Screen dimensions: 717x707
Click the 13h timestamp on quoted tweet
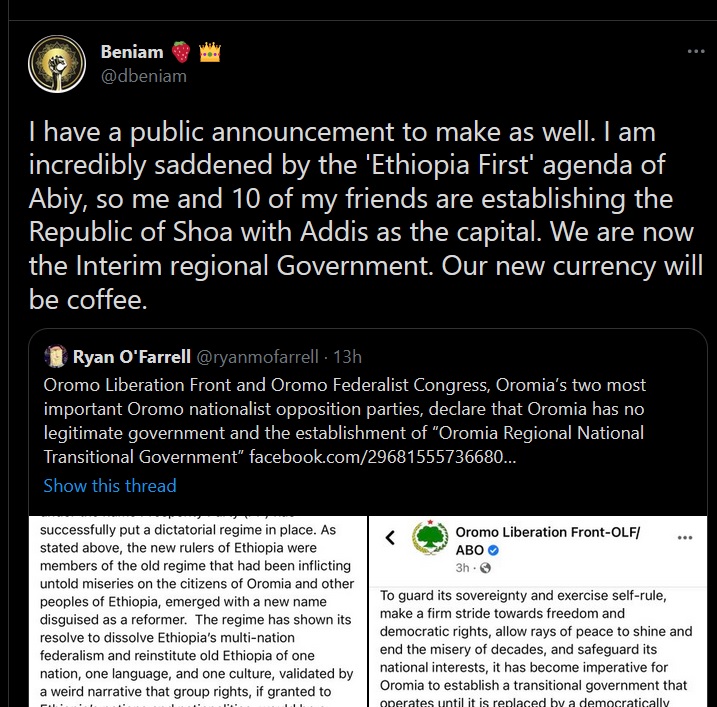(348, 356)
